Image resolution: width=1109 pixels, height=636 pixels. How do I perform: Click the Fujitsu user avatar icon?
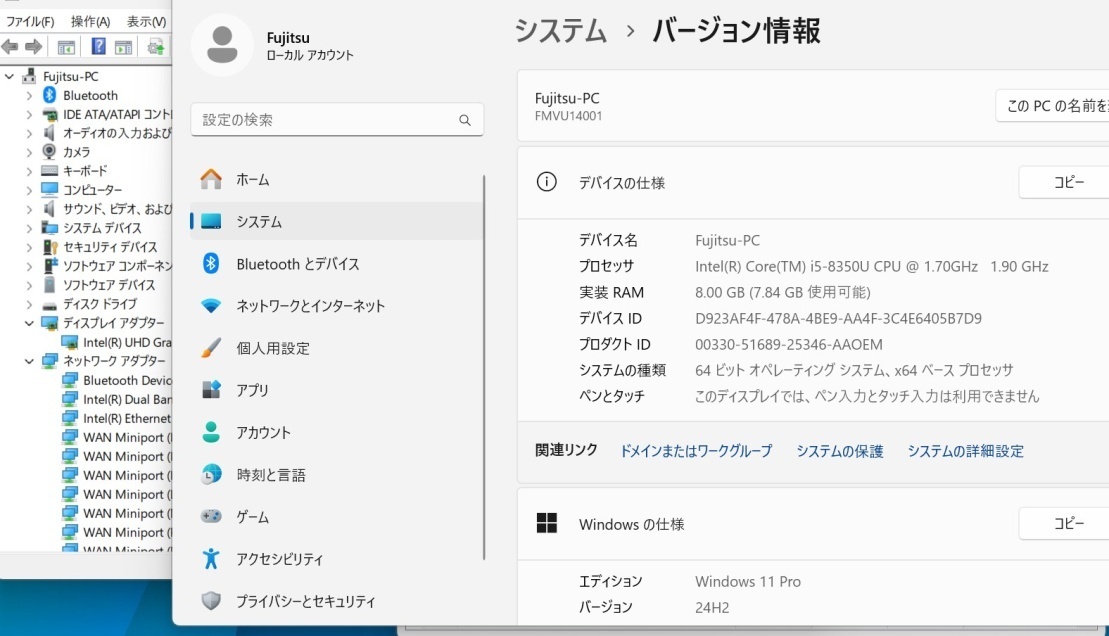pyautogui.click(x=222, y=45)
